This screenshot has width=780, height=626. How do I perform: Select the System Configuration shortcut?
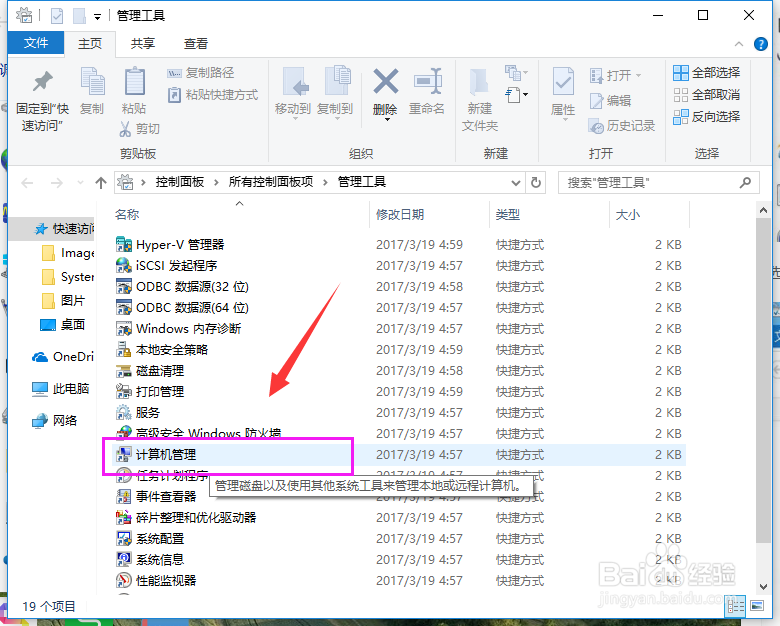pos(150,538)
